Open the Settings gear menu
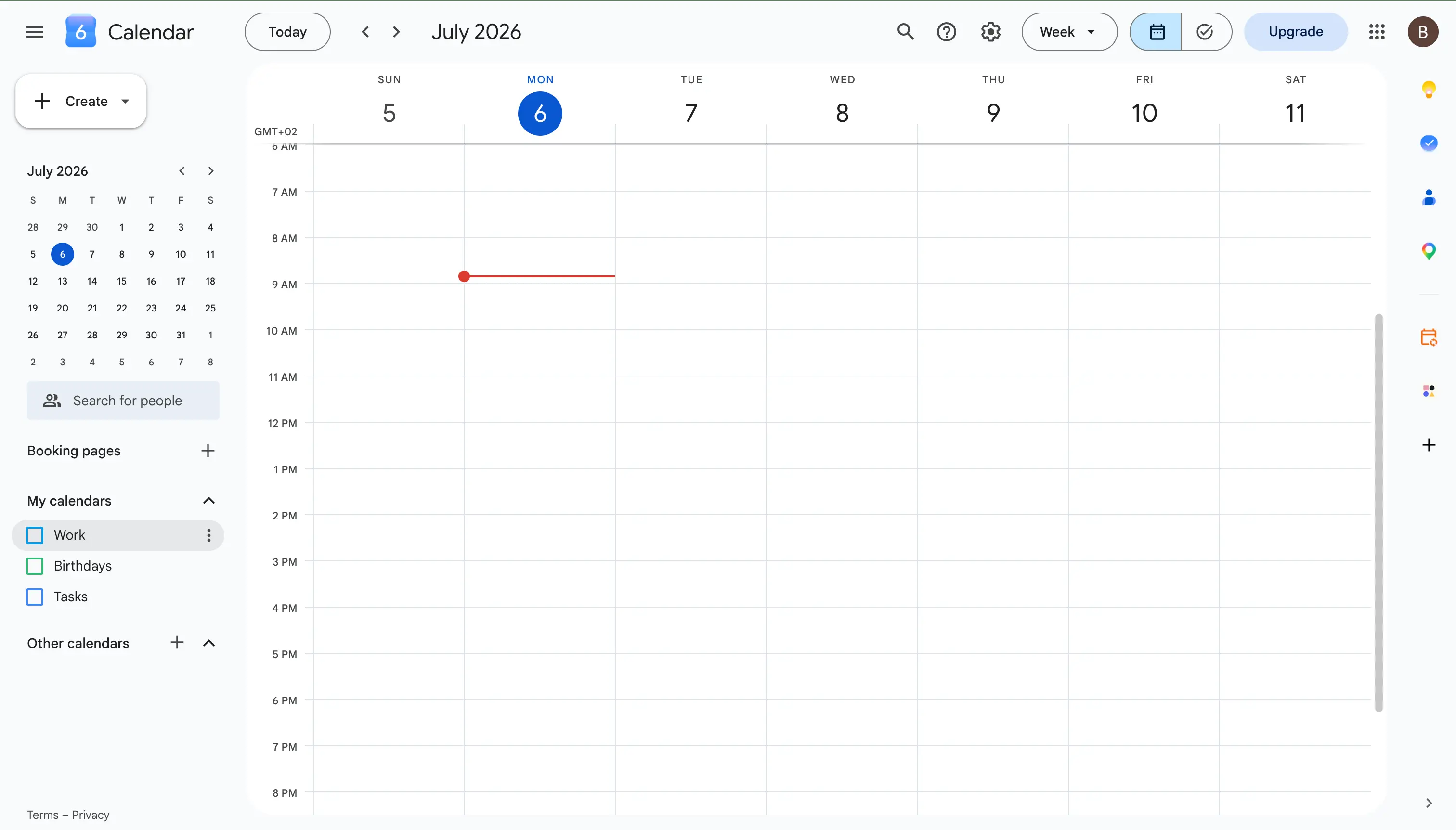The image size is (1456, 830). coord(991,32)
